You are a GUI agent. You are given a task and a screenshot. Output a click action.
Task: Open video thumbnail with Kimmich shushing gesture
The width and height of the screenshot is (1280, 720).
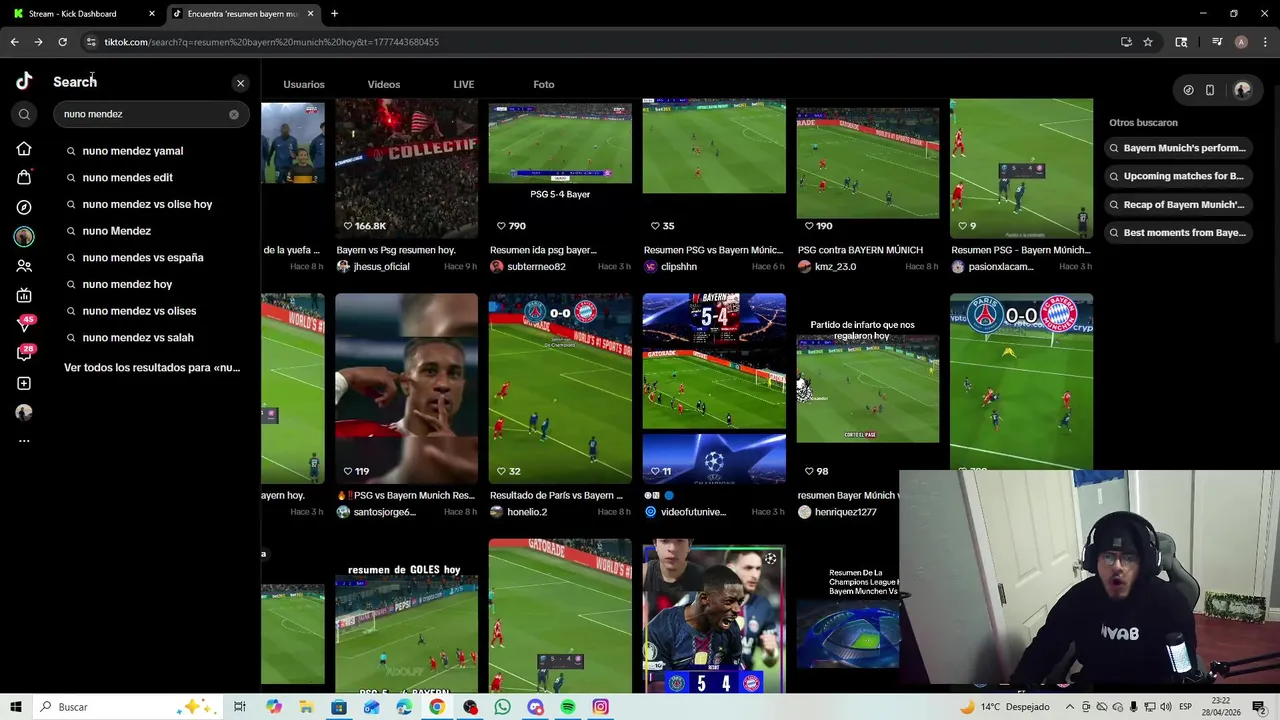406,388
